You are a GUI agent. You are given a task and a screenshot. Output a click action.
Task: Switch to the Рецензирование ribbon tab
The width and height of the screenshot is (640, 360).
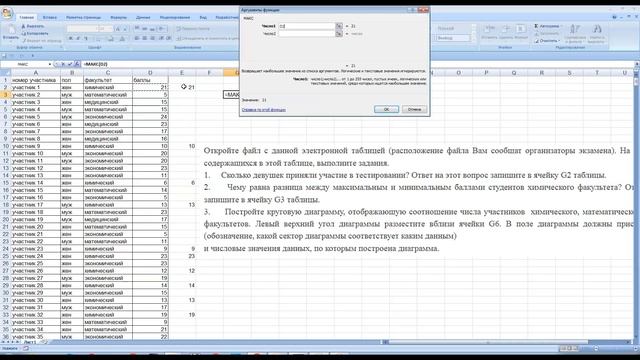click(x=175, y=18)
